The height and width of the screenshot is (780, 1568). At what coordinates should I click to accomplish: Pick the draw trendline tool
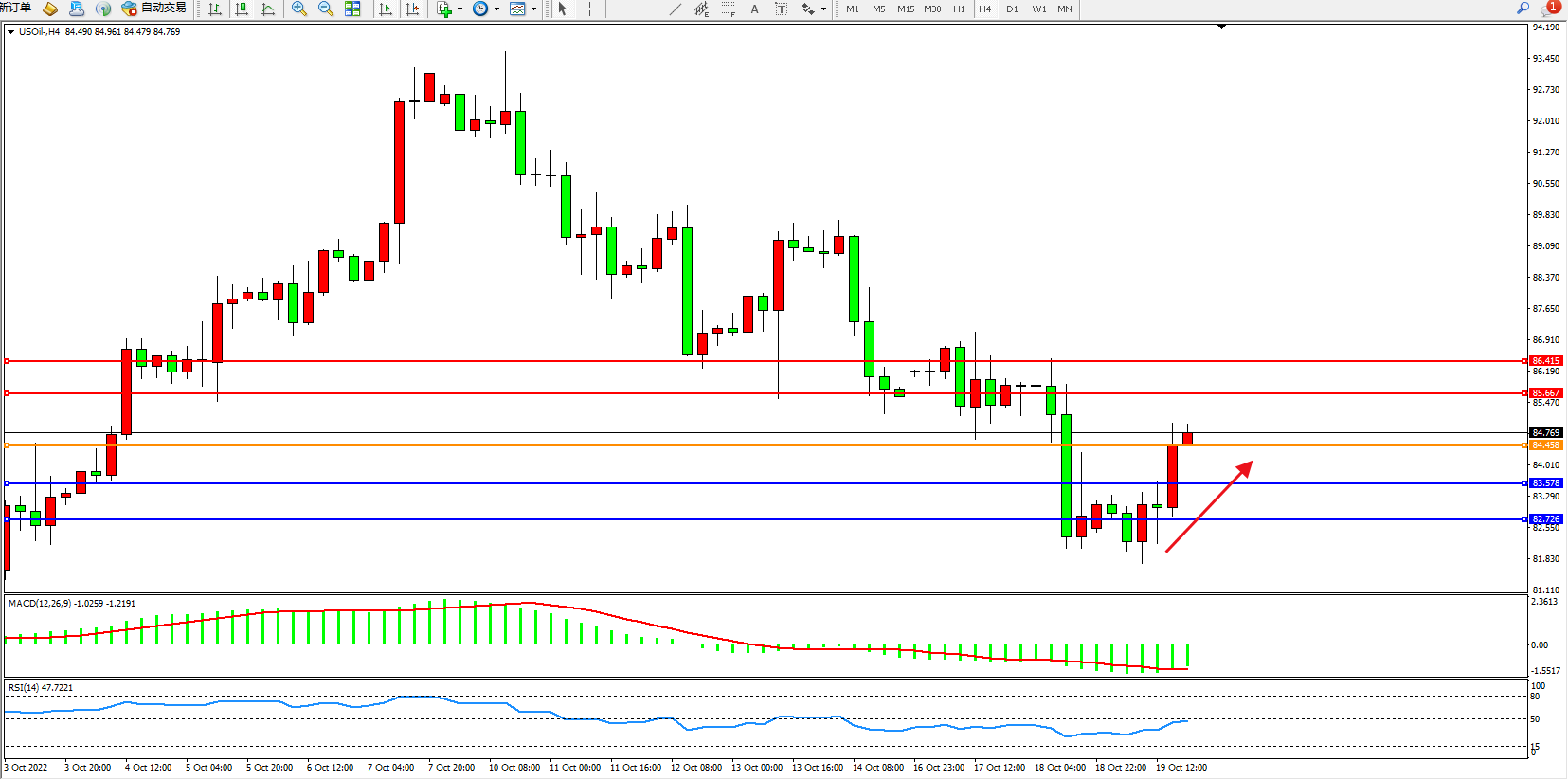675,9
